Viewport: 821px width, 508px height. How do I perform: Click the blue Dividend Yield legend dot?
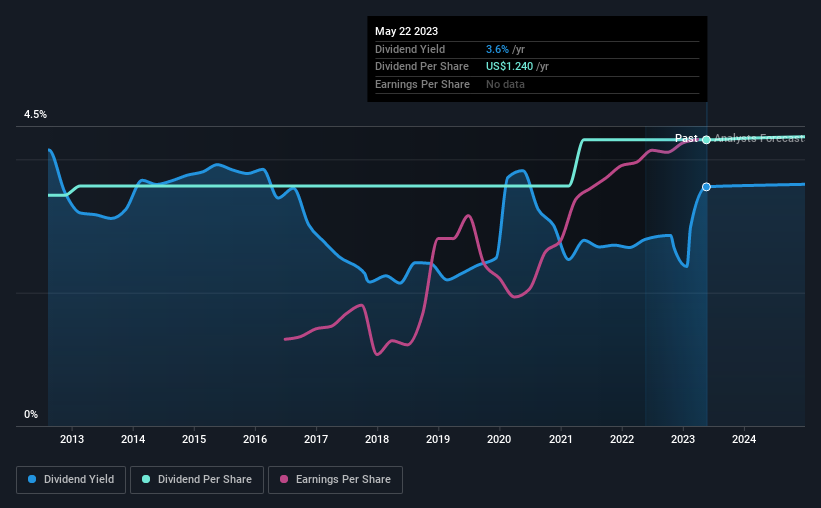click(x=32, y=479)
